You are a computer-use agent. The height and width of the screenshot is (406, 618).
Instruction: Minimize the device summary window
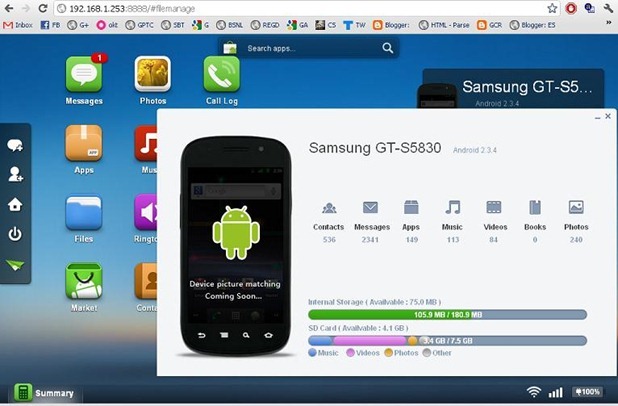pyautogui.click(x=598, y=117)
